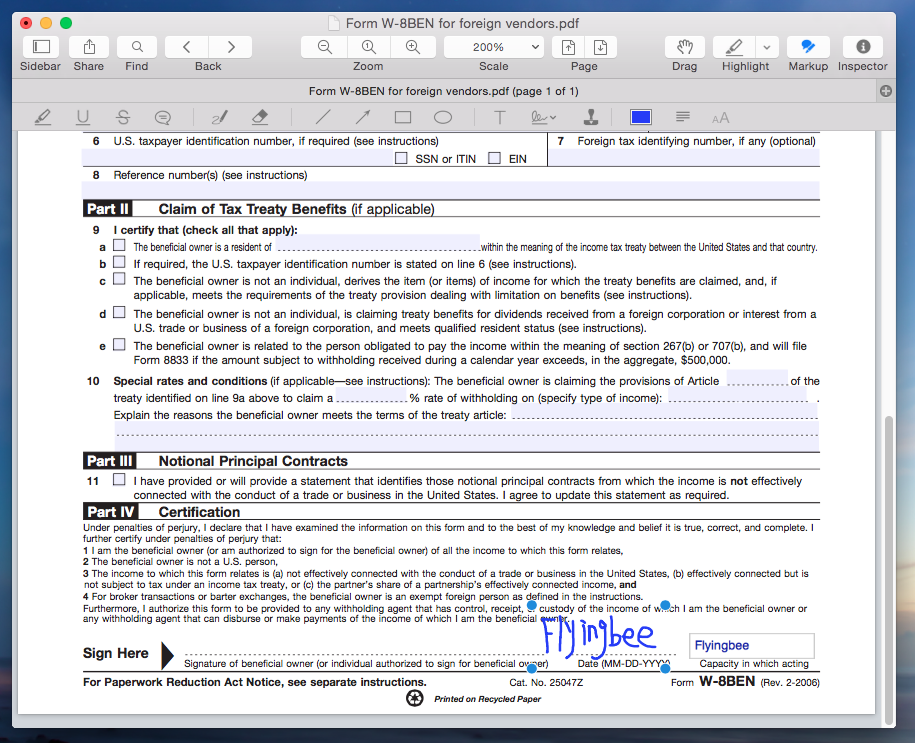Click the % rate of withholding field

pyautogui.click(x=371, y=395)
